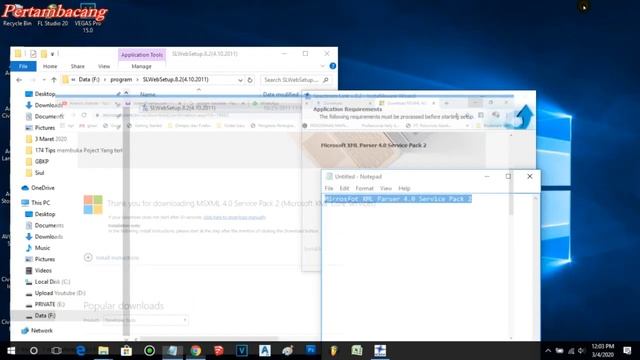Click Notepad's vertical scrollbar track

point(536,267)
